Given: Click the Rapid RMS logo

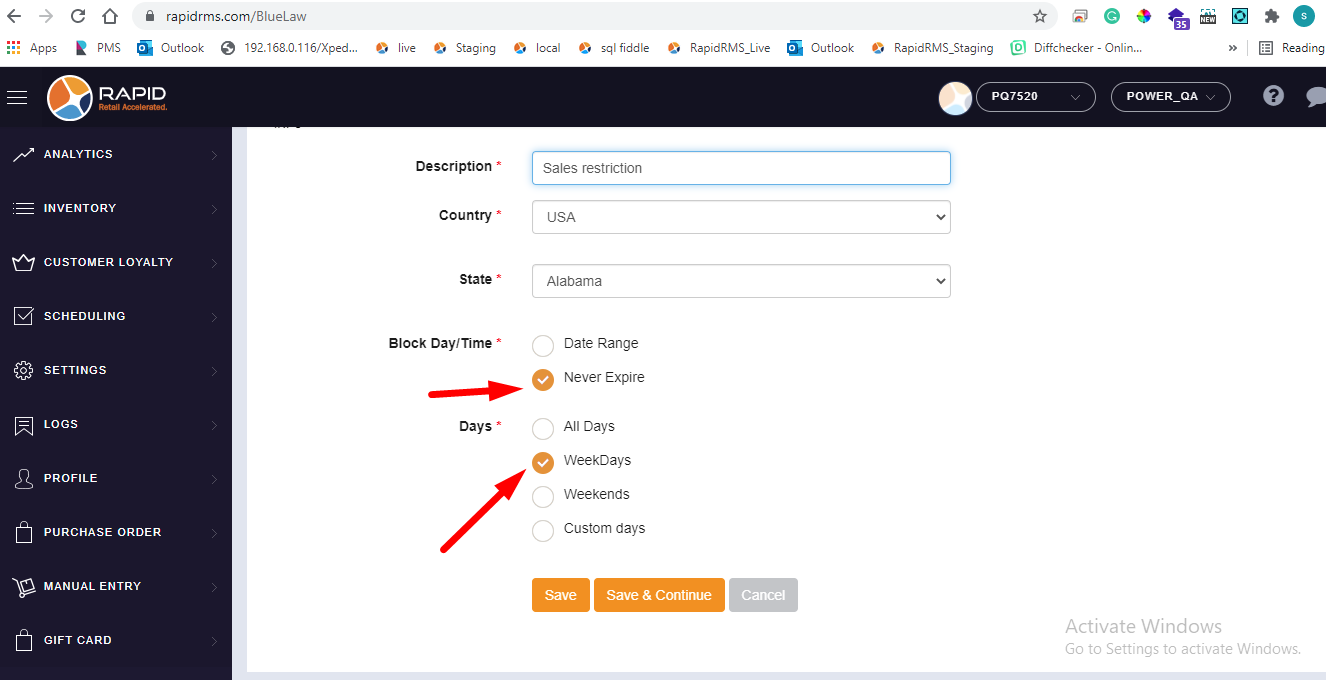Looking at the screenshot, I should [108, 97].
